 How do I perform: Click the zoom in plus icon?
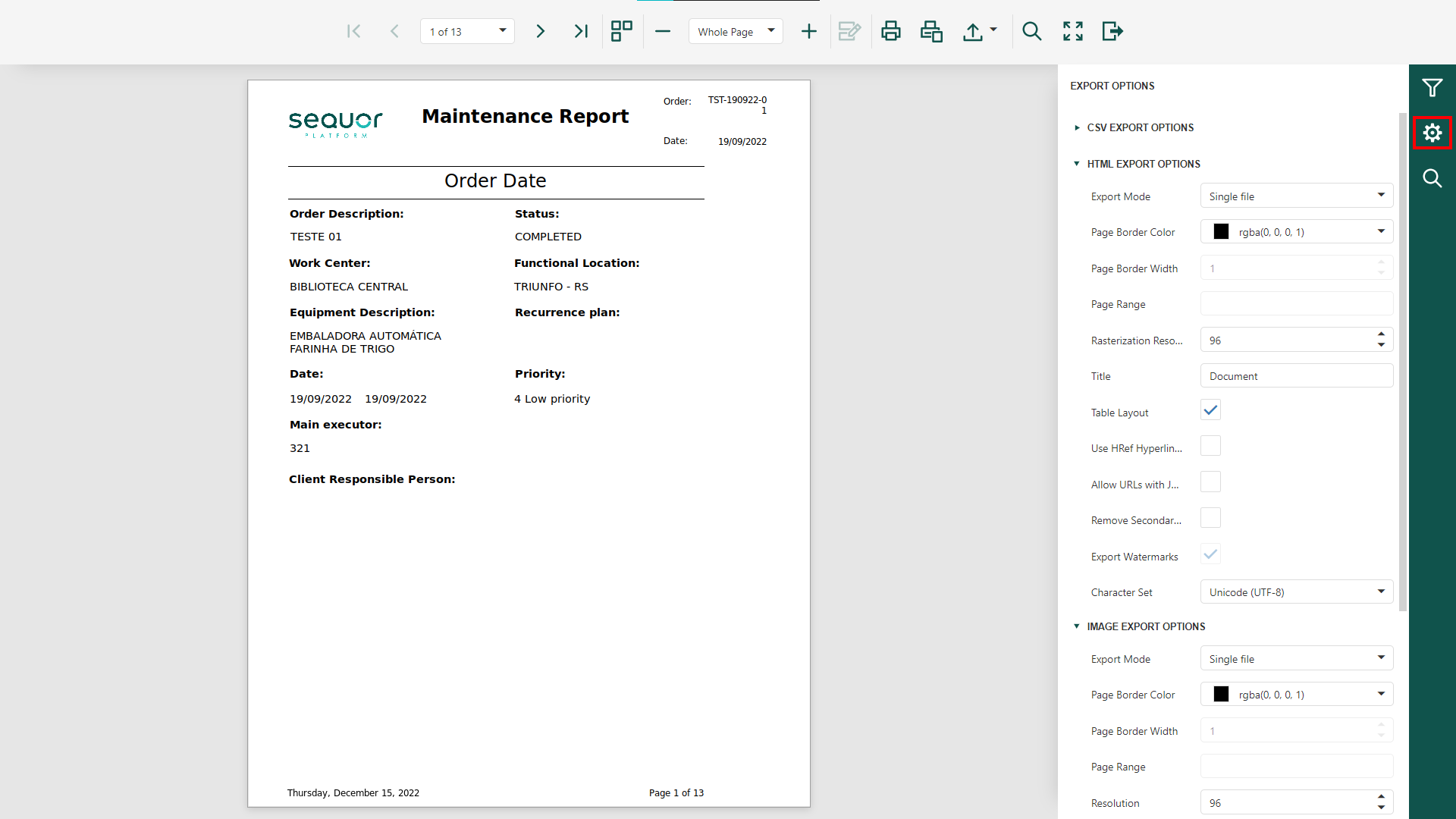point(809,31)
